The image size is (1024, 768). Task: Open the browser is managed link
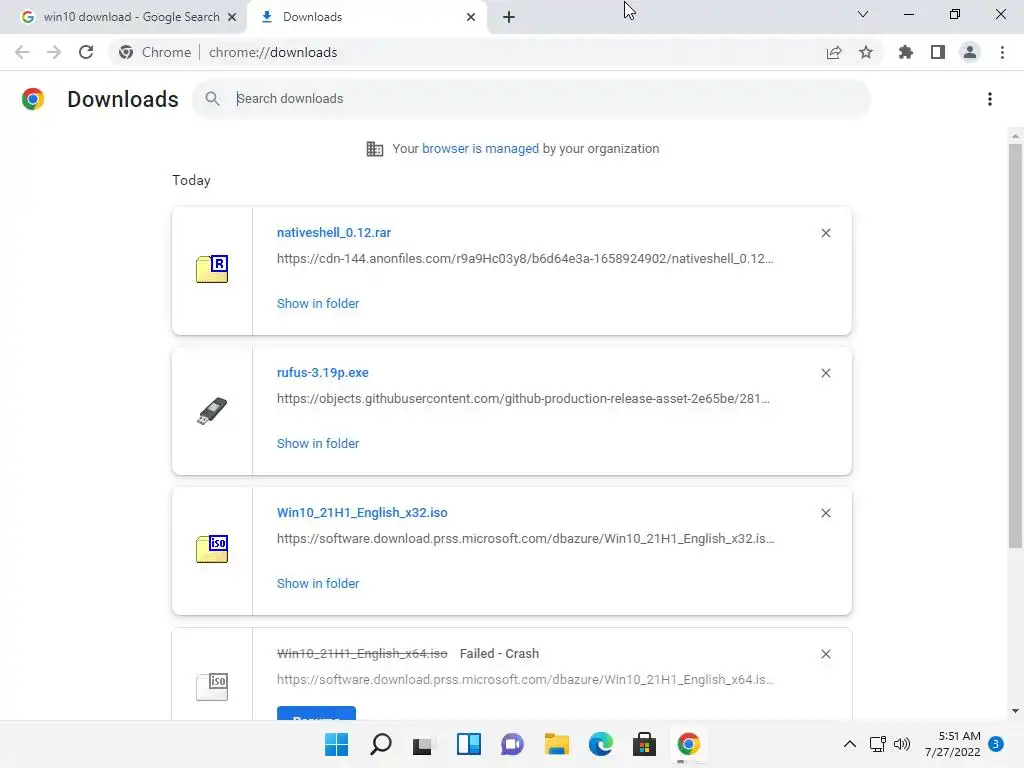[x=480, y=148]
